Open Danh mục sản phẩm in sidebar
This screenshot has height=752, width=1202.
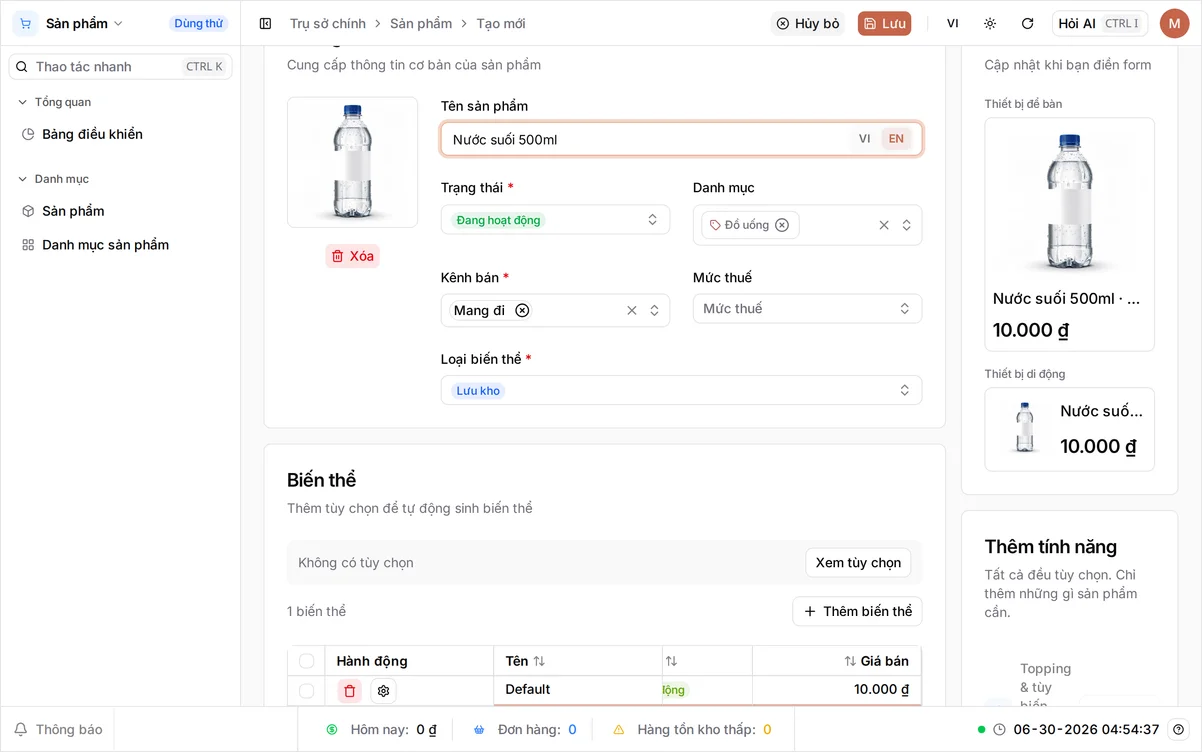pos(105,245)
